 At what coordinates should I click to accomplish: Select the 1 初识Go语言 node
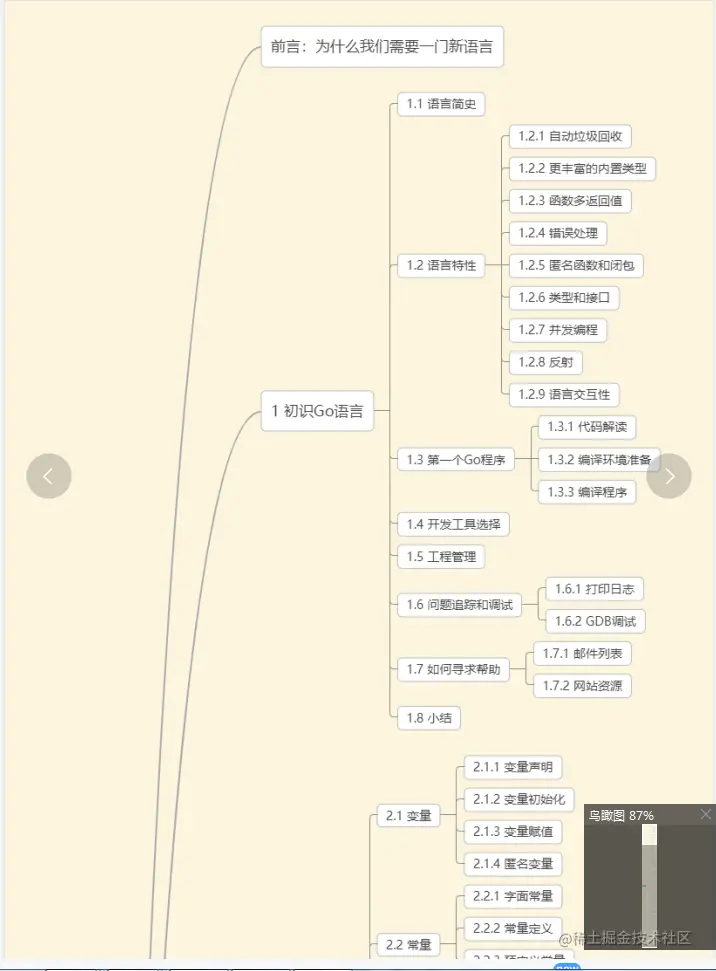[317, 411]
